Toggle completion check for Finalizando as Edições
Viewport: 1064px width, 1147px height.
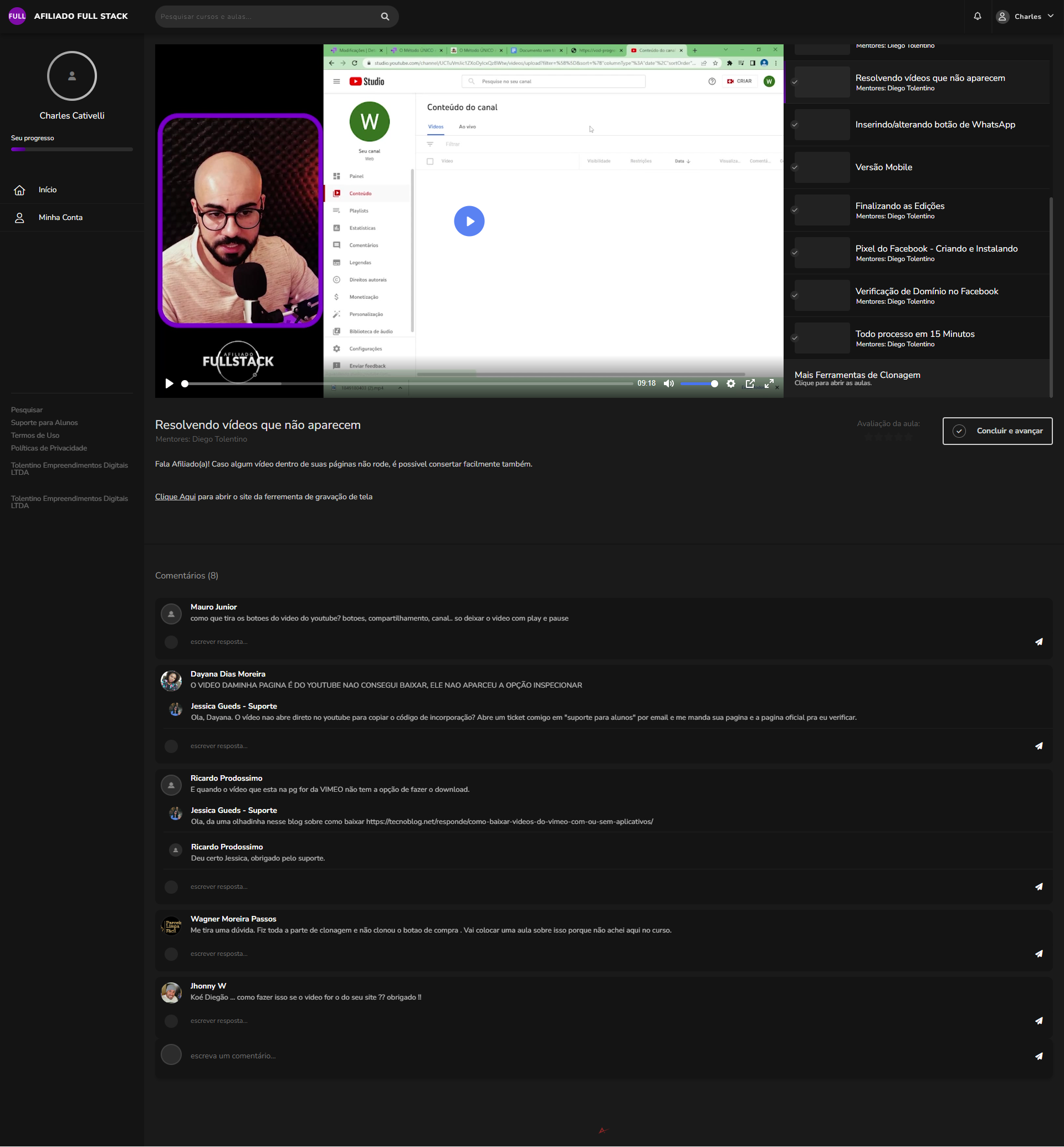[795, 210]
